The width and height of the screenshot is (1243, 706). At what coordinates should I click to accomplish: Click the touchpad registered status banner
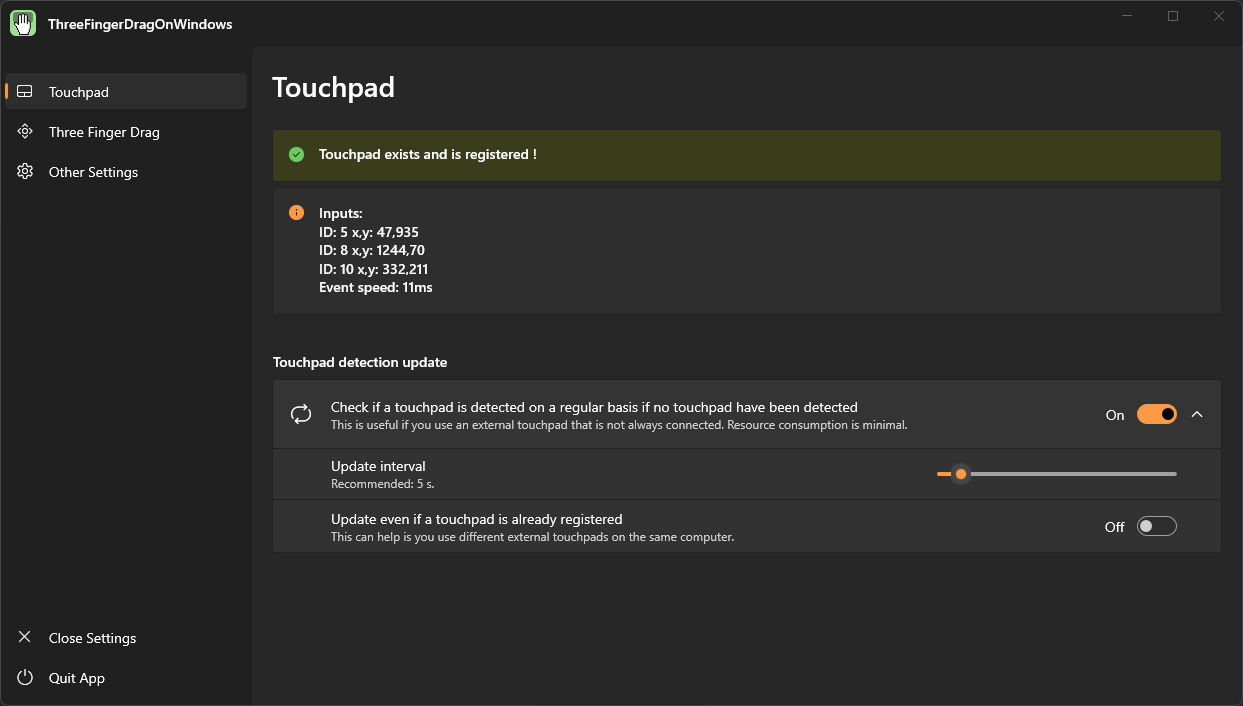pos(746,155)
